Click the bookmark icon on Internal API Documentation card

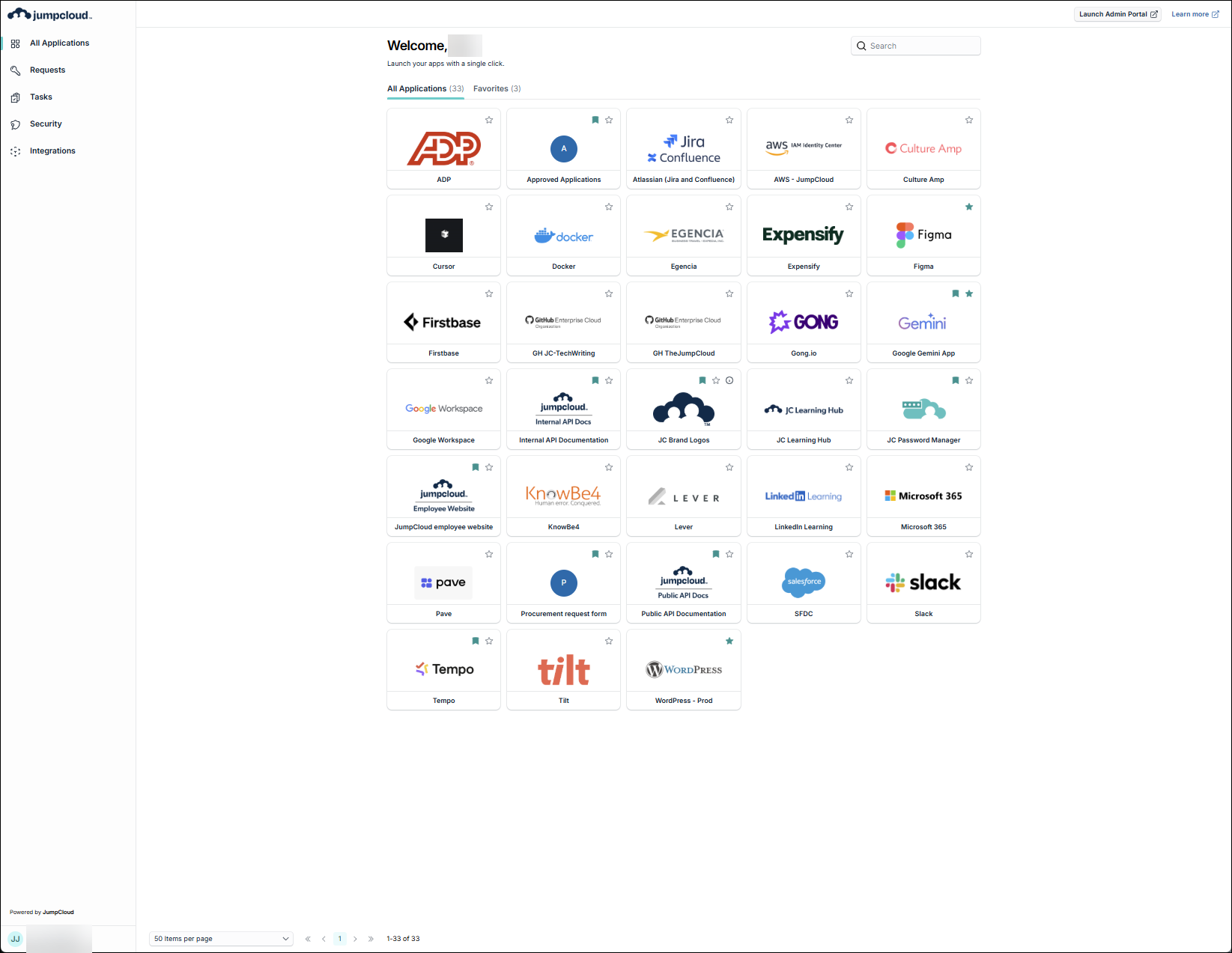coord(595,380)
